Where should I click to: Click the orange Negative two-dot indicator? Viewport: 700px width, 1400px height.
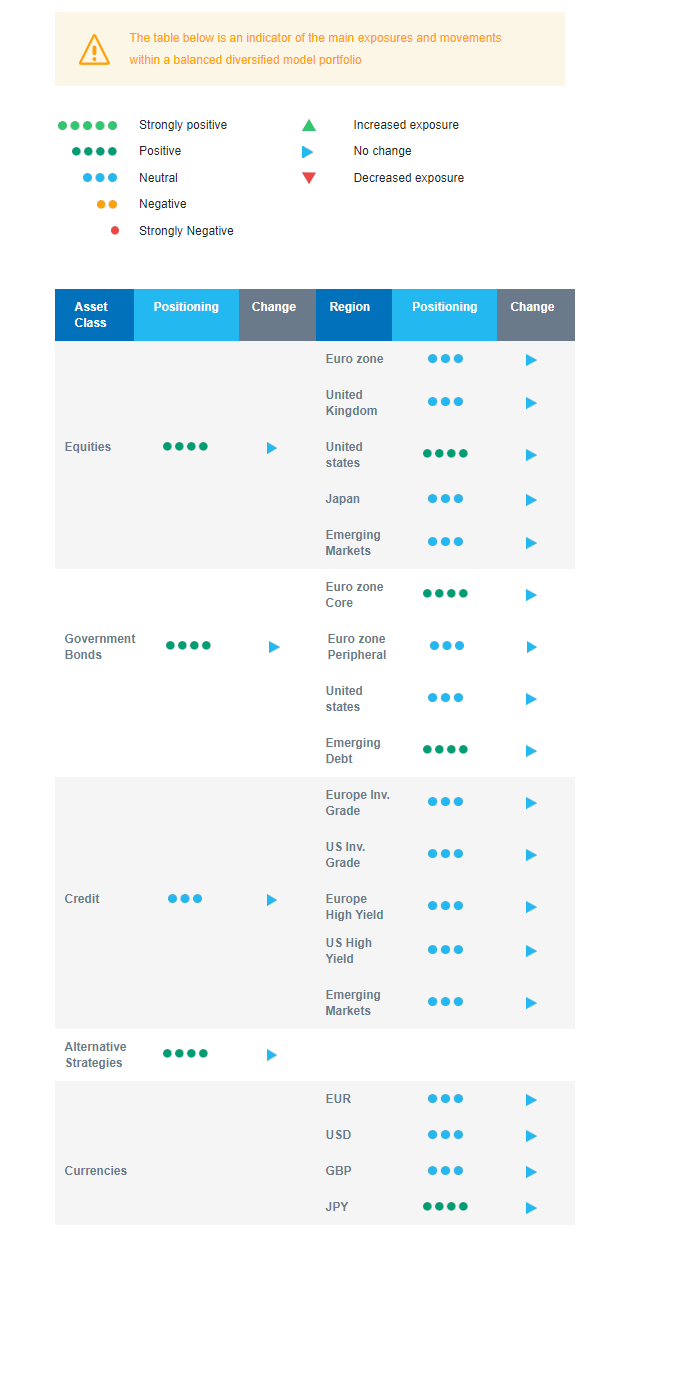(x=107, y=204)
